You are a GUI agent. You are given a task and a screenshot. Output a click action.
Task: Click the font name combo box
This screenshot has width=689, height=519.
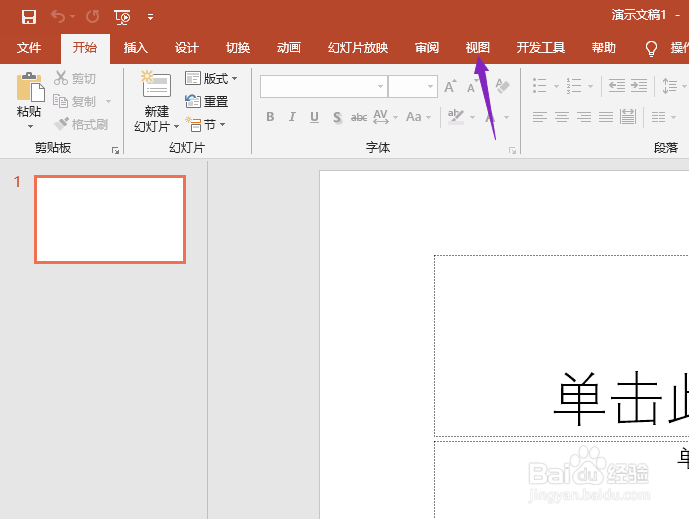pyautogui.click(x=324, y=86)
